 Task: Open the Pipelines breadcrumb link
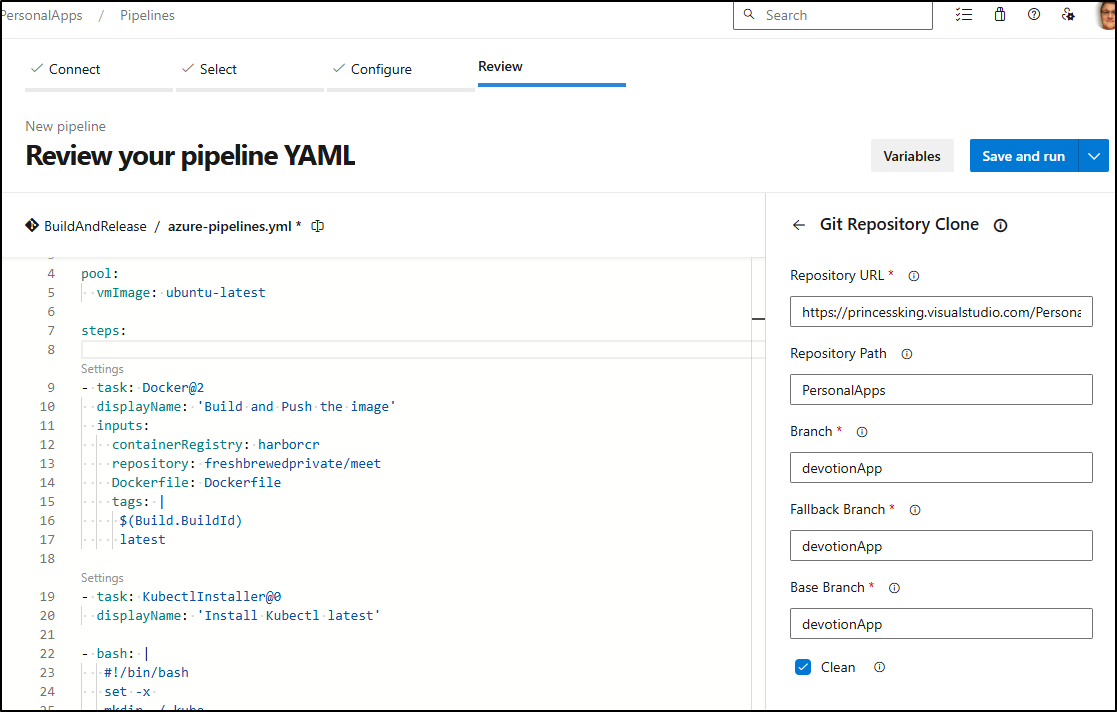147,15
